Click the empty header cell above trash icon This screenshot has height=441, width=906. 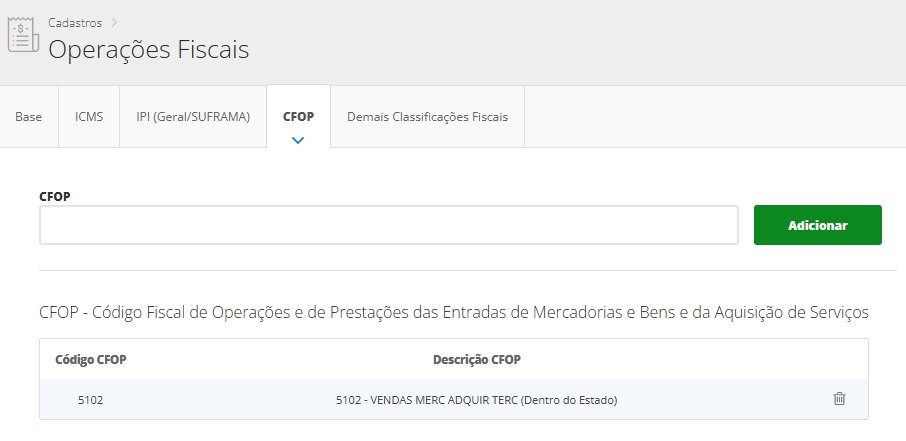(x=839, y=359)
